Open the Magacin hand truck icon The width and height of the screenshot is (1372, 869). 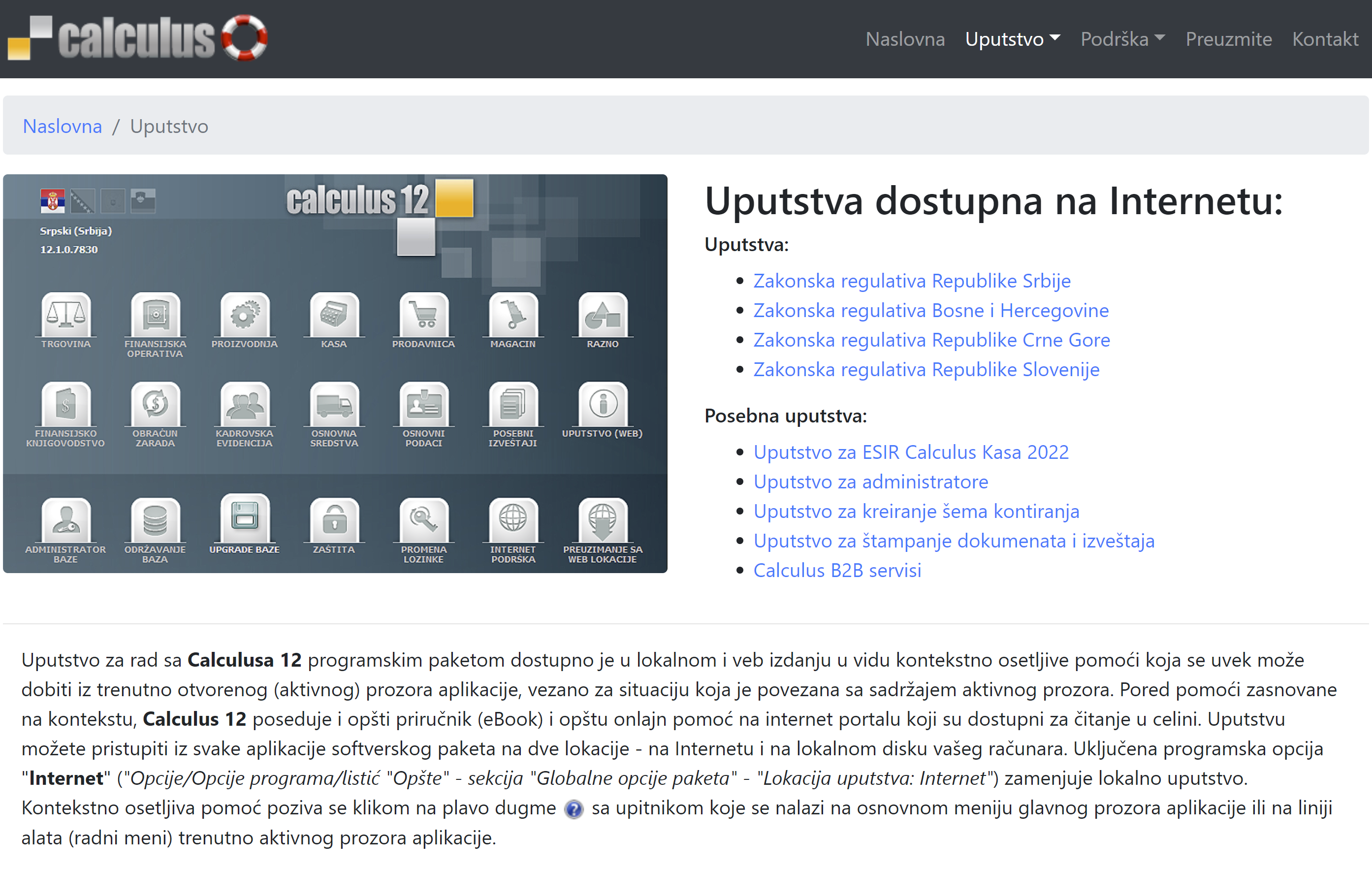(x=513, y=315)
